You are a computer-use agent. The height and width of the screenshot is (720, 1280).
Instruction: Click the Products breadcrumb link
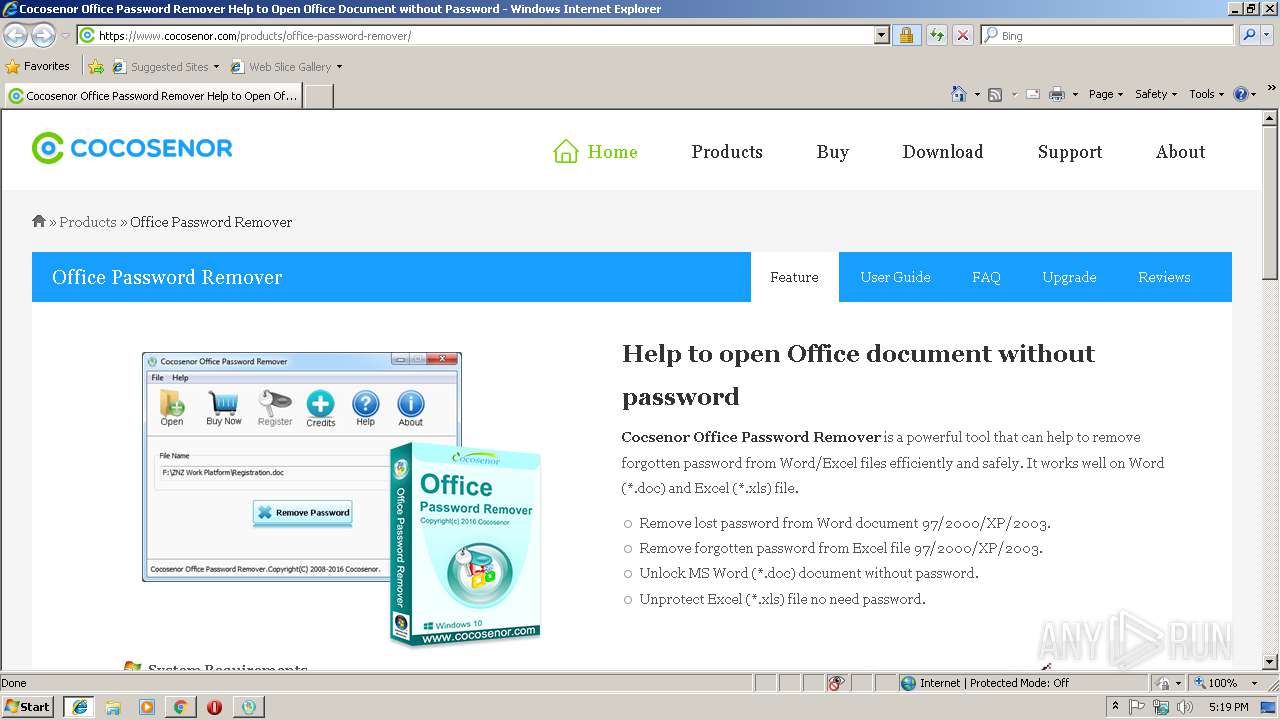coord(88,222)
